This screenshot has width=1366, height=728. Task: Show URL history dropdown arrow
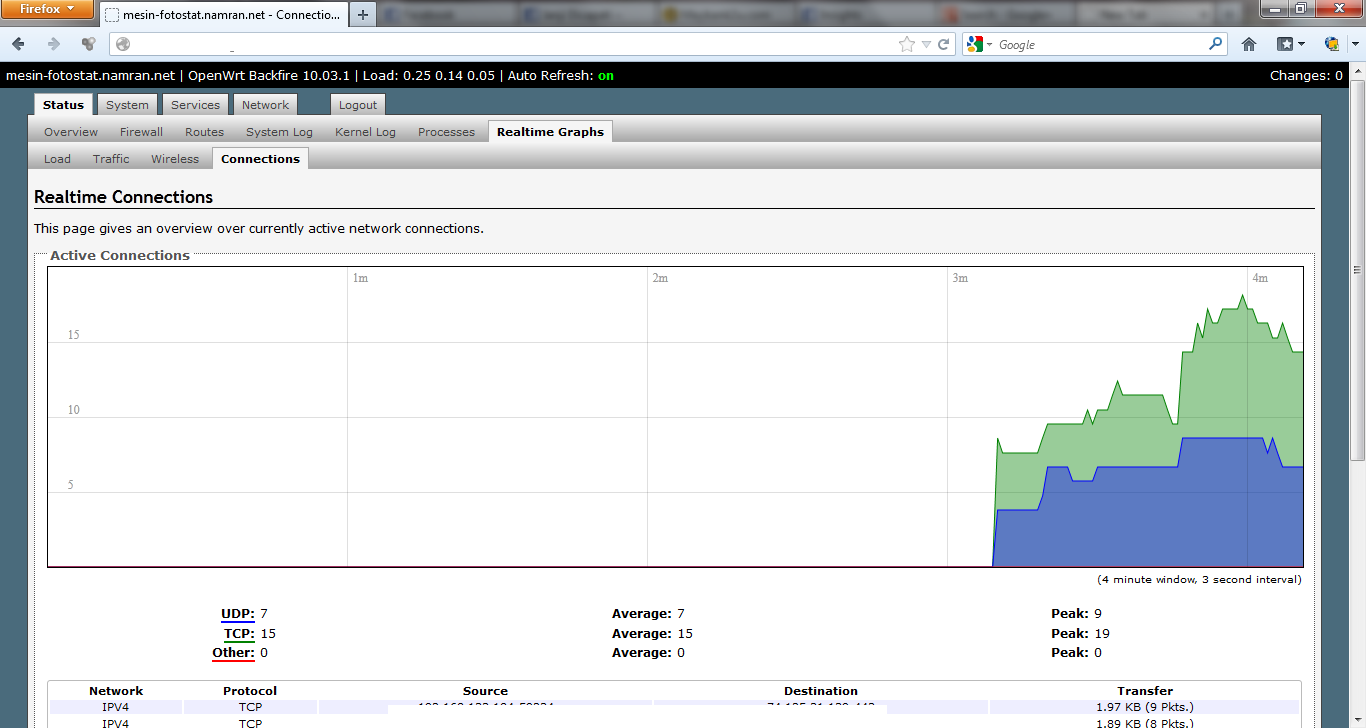pos(926,44)
